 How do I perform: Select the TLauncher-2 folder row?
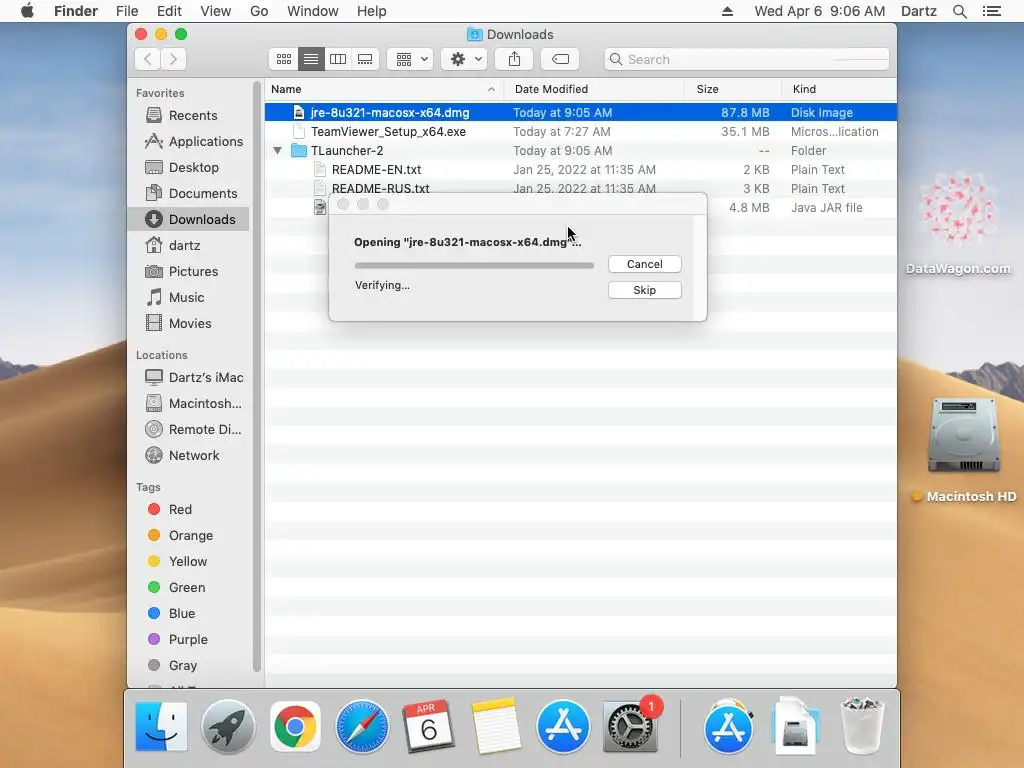click(x=581, y=150)
